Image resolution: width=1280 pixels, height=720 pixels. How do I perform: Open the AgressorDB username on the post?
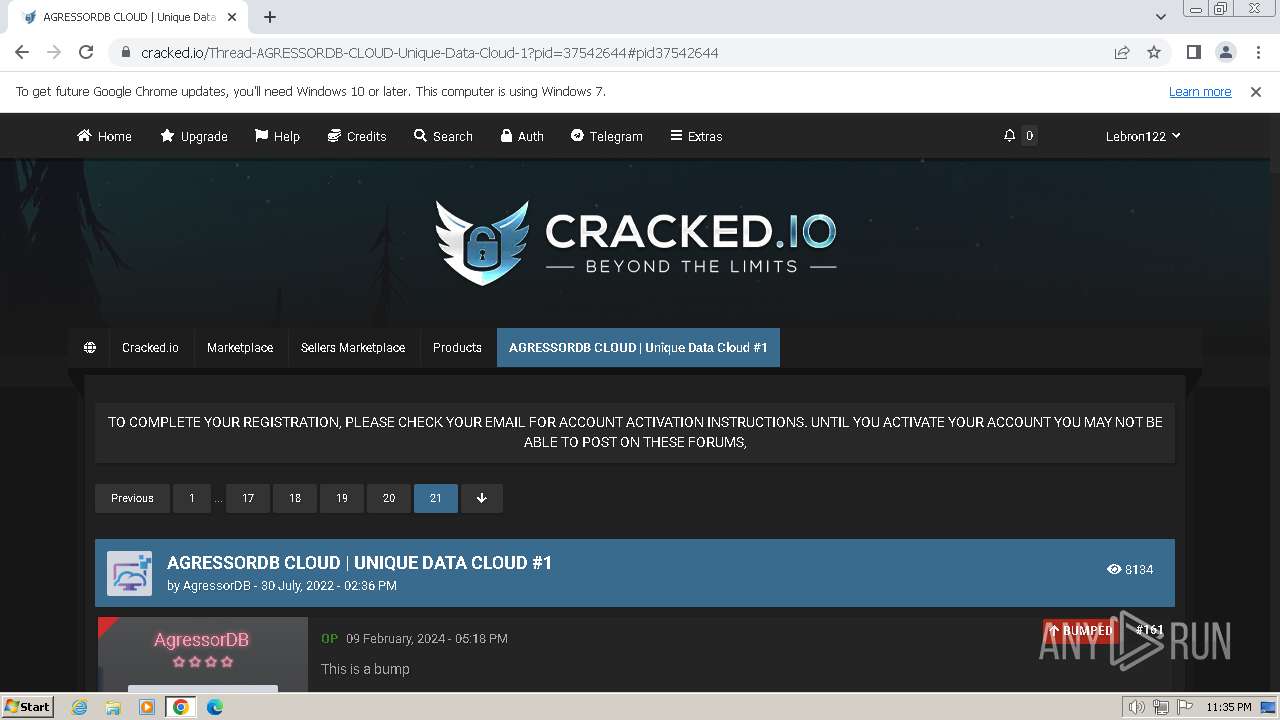coord(201,640)
